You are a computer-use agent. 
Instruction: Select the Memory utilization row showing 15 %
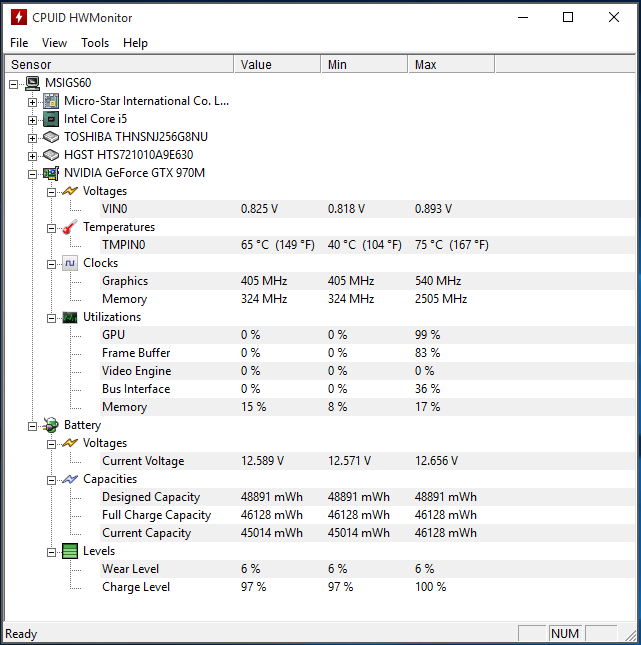[x=367, y=407]
